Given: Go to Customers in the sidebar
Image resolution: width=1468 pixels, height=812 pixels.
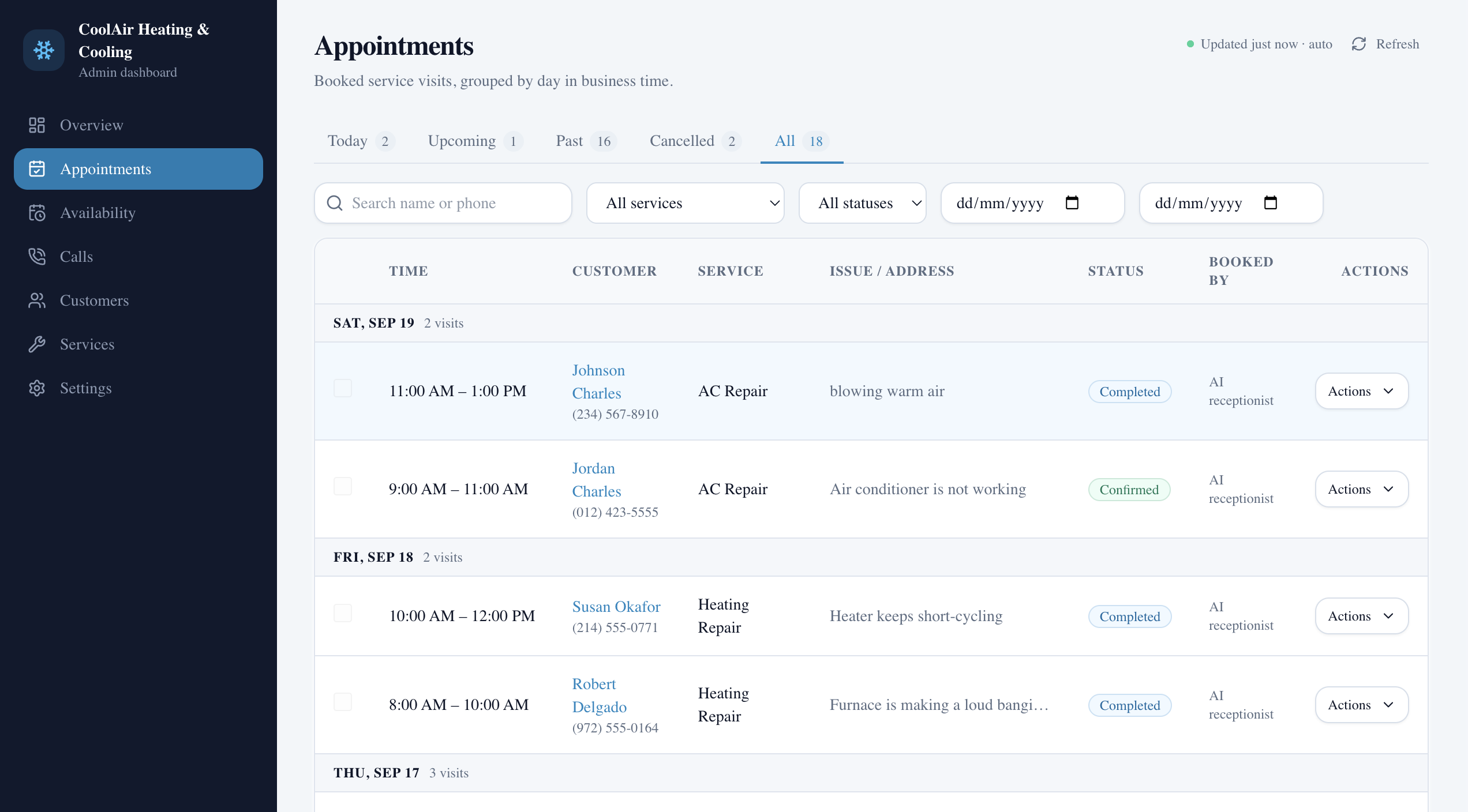Looking at the screenshot, I should click(x=138, y=300).
